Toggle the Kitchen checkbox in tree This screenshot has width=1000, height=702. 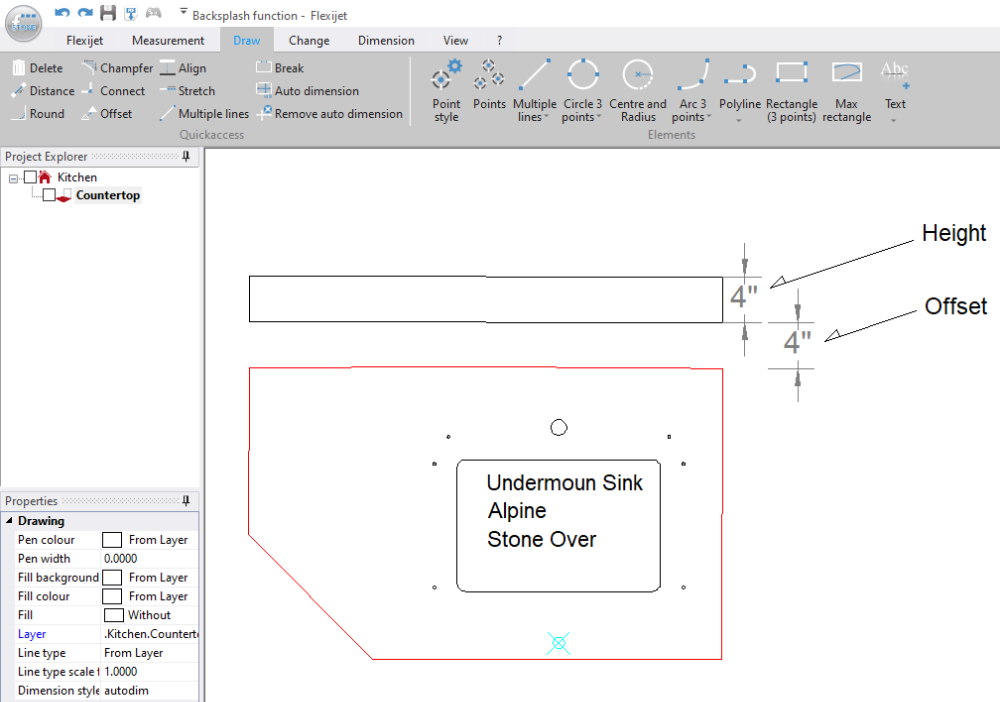point(30,177)
